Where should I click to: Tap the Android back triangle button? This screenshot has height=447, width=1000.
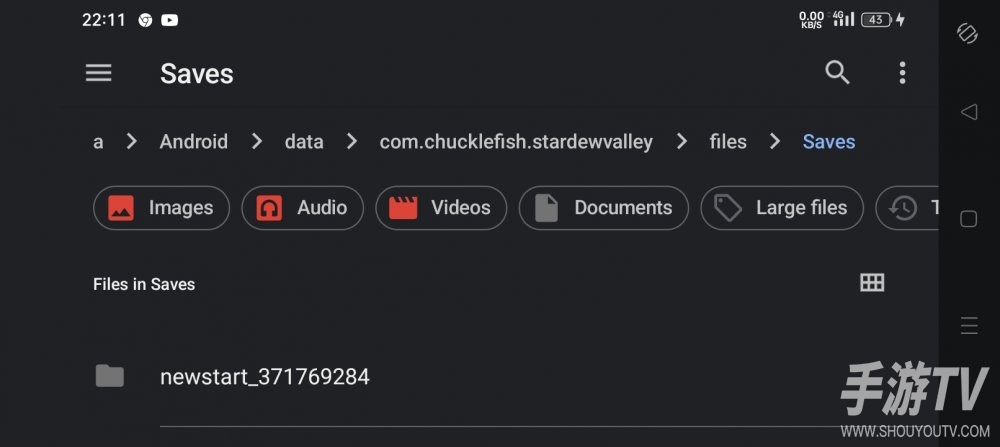pos(969,112)
